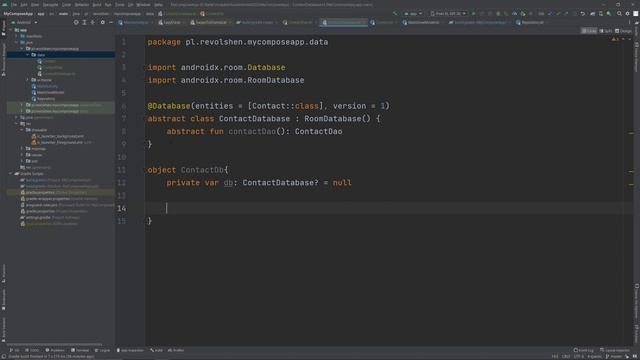Open IDE settings gear in top toolbar
The image size is (640, 360).
pos(627,13)
